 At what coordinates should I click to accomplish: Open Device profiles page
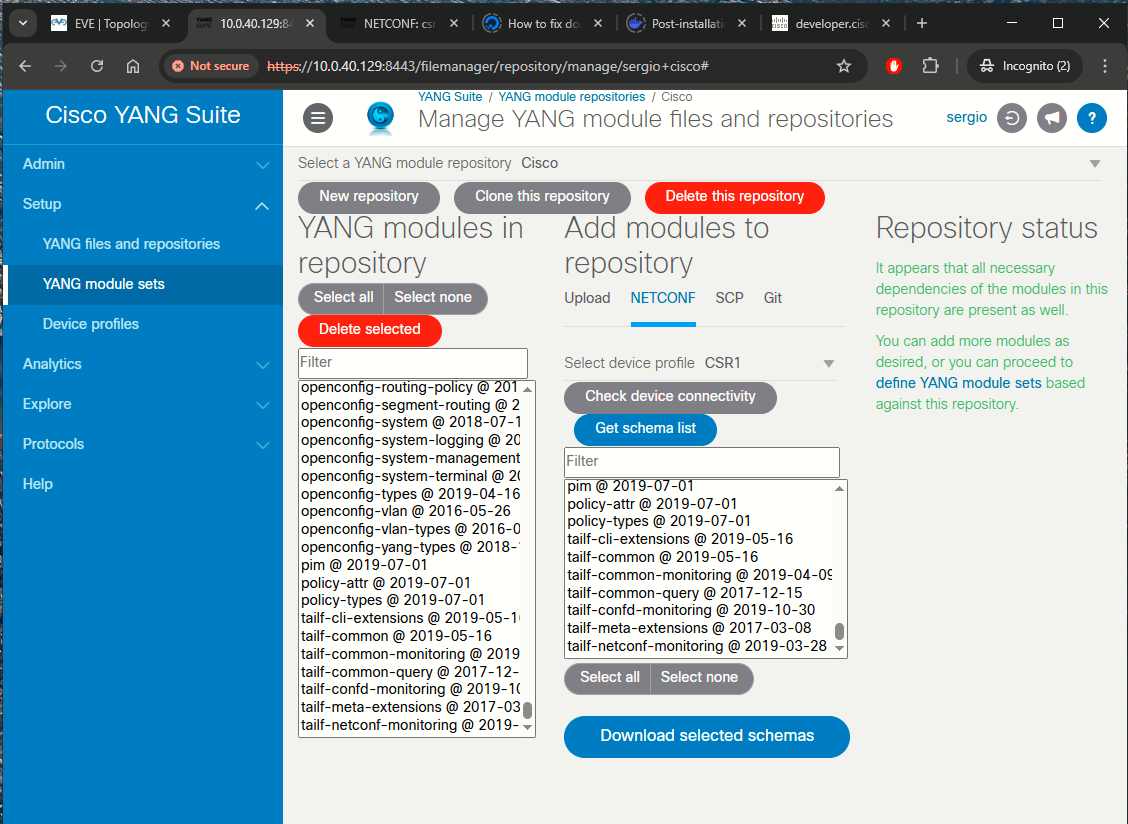tap(142, 324)
